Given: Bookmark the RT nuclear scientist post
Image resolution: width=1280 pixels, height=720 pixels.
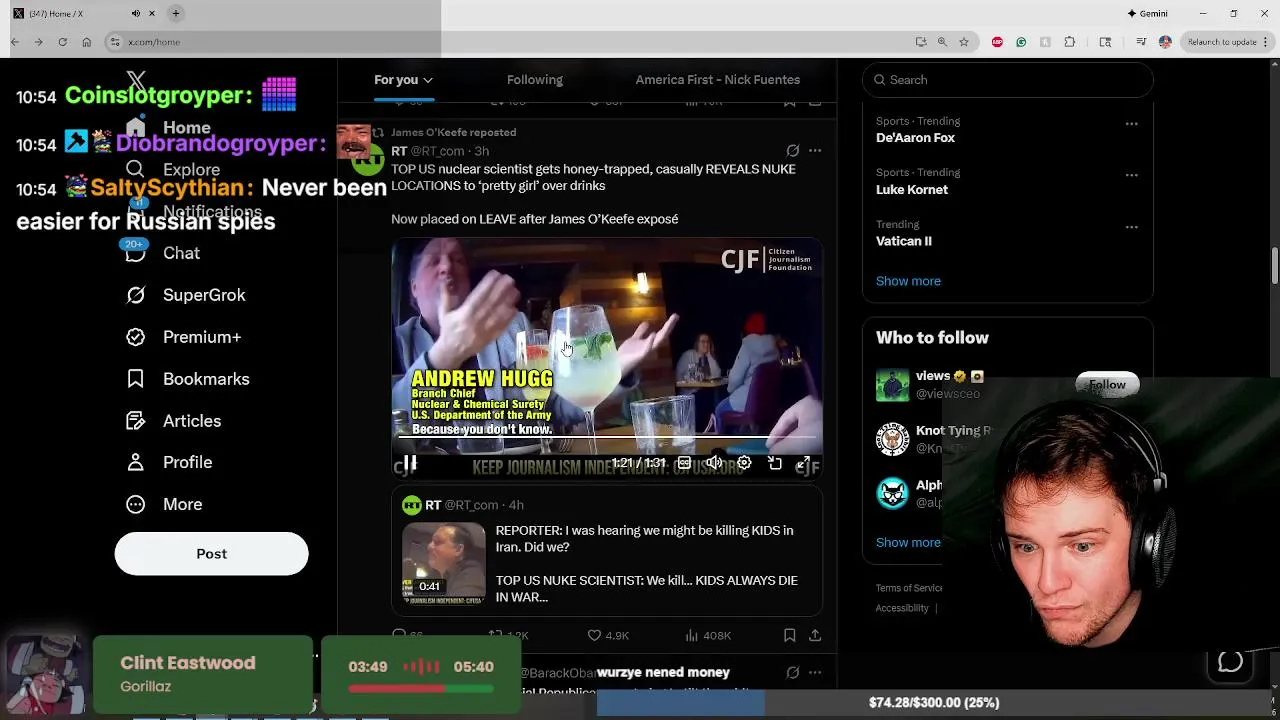Looking at the screenshot, I should click(789, 635).
